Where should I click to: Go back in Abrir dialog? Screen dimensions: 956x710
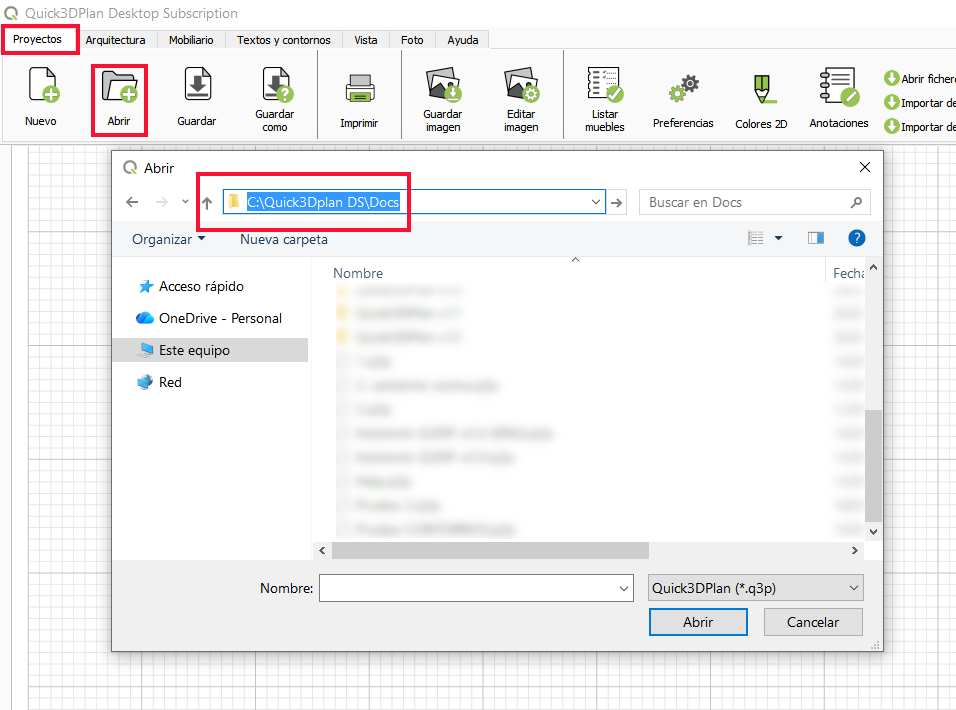[x=132, y=202]
